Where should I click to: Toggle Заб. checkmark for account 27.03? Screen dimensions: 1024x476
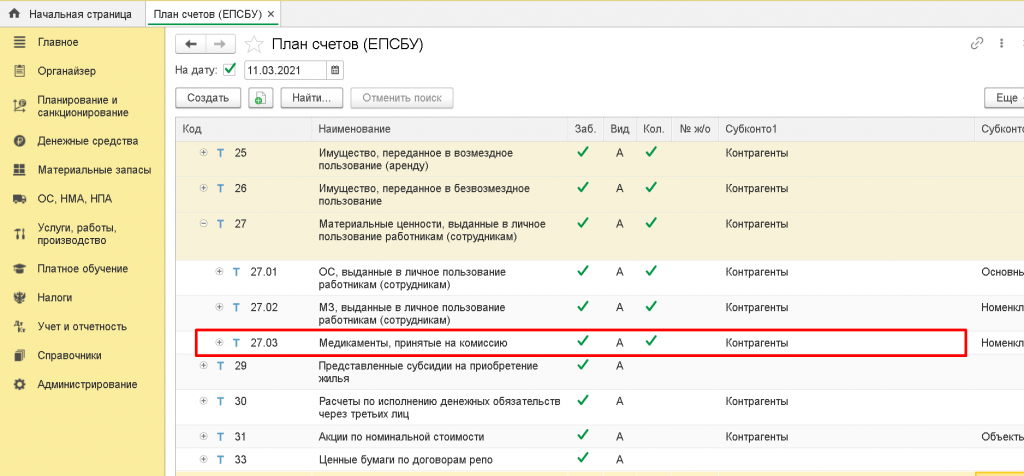pyautogui.click(x=583, y=342)
